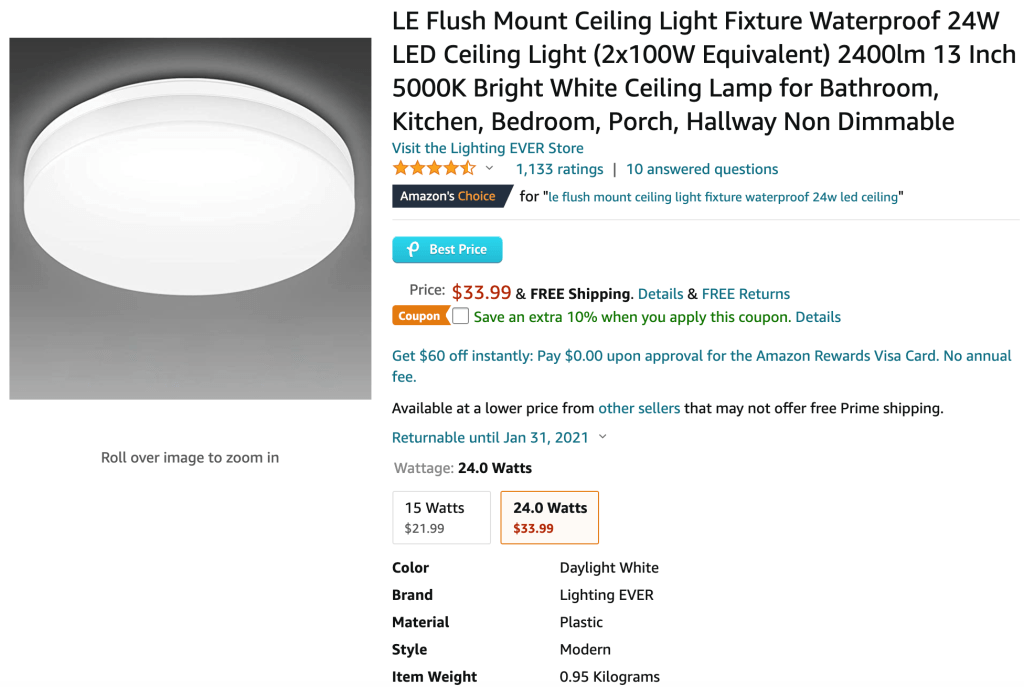Click the Best Price badge button
Viewport: 1024px width, 687px height.
[447, 249]
